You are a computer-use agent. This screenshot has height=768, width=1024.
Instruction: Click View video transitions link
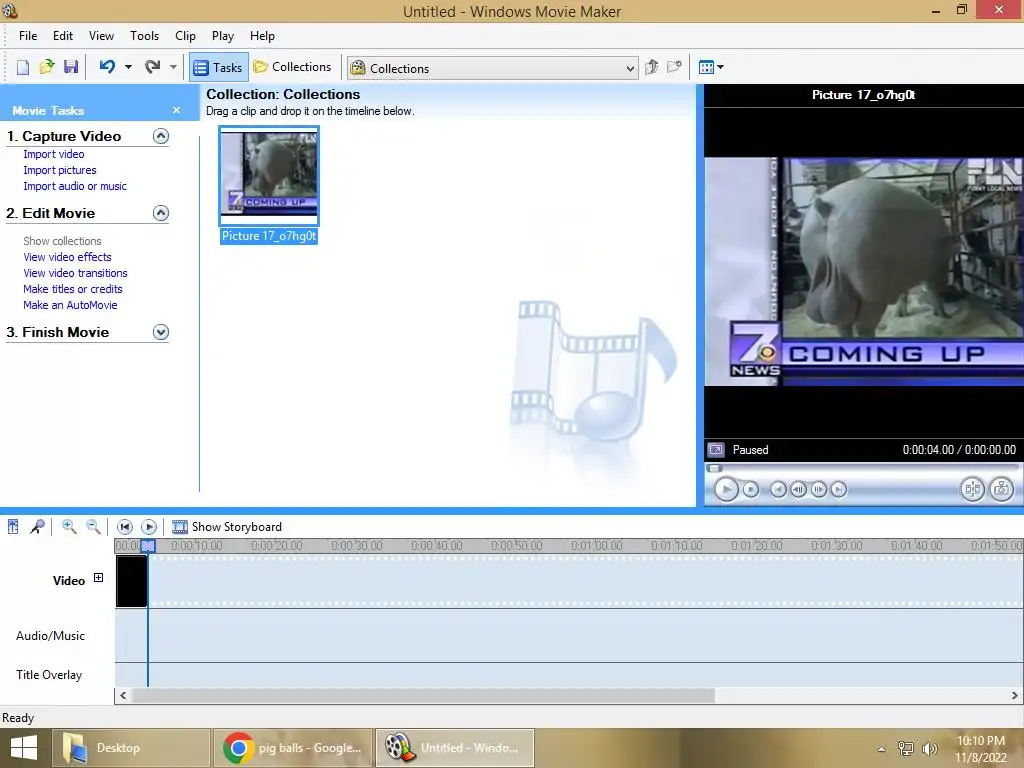tap(75, 273)
